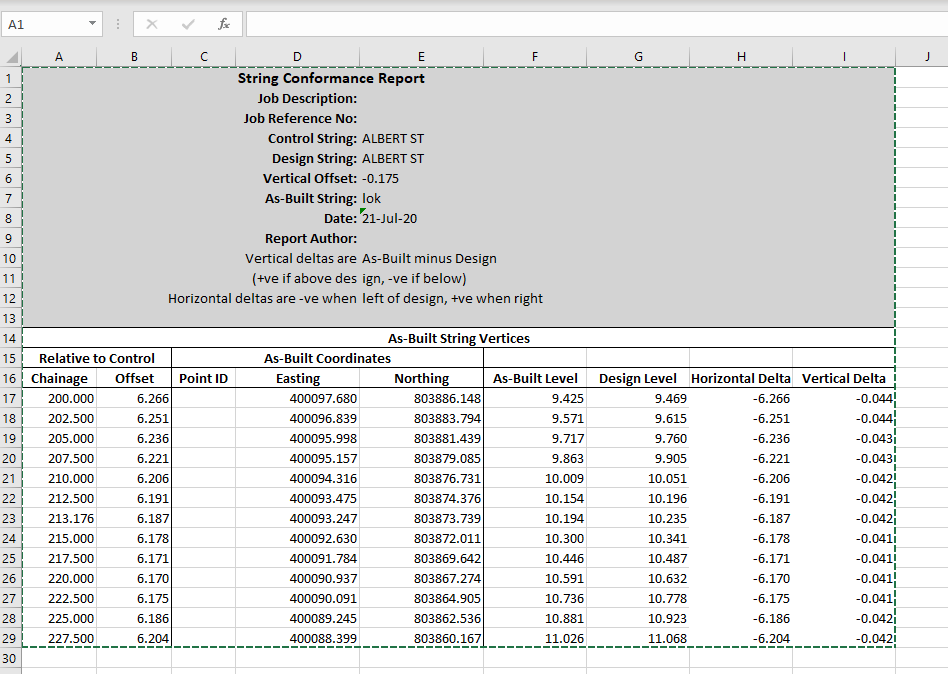Select column D header
948x674 pixels.
tap(297, 58)
